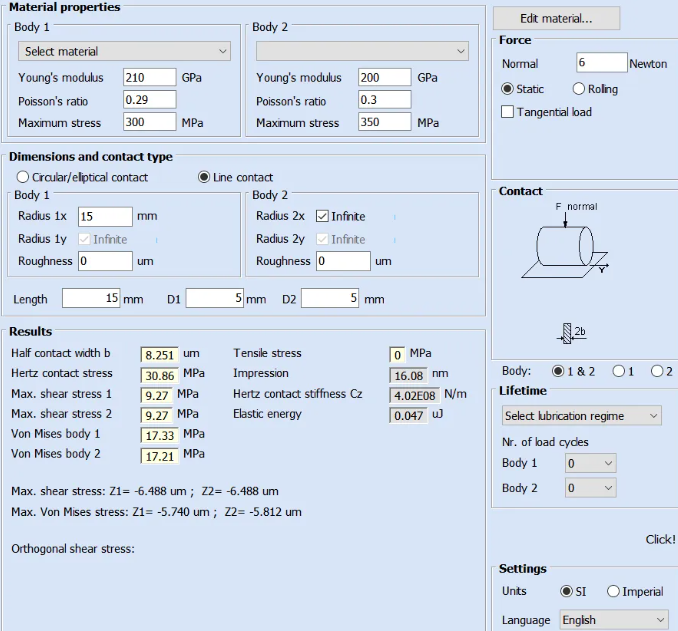Click the Edit material button
Screen dimensions: 678x631
coord(556,19)
